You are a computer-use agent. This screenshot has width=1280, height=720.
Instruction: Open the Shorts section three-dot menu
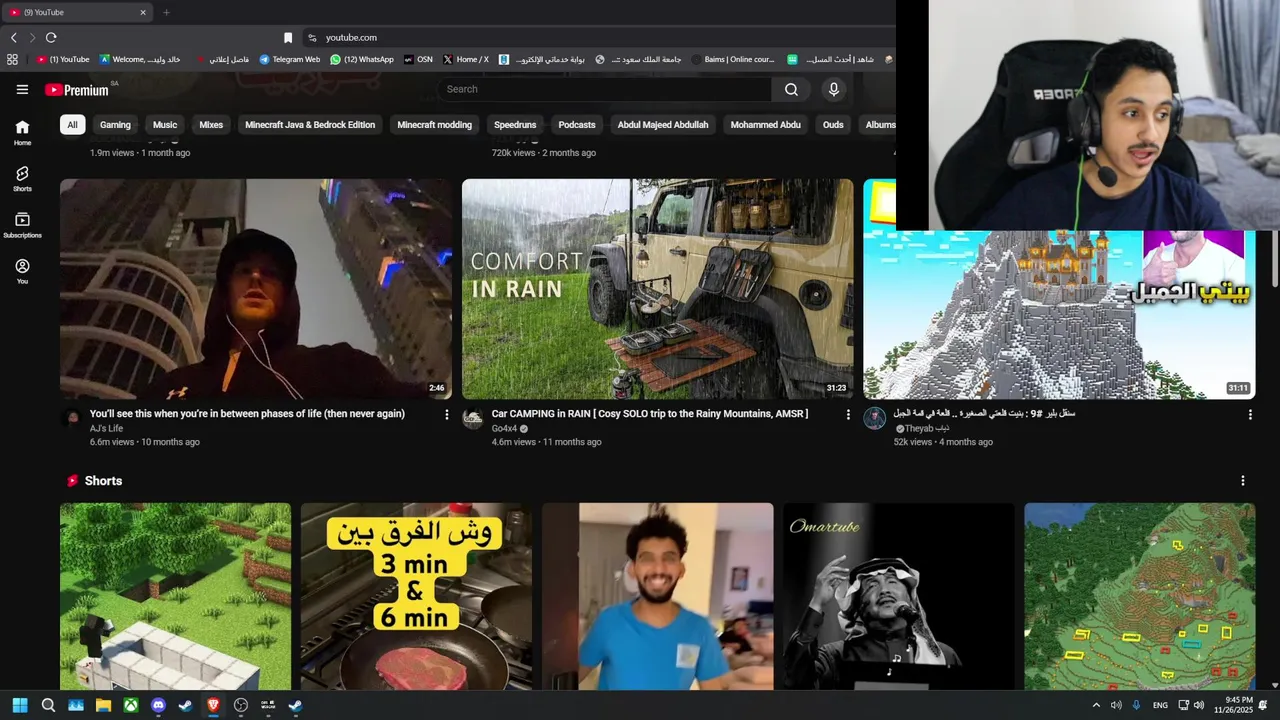click(1243, 481)
